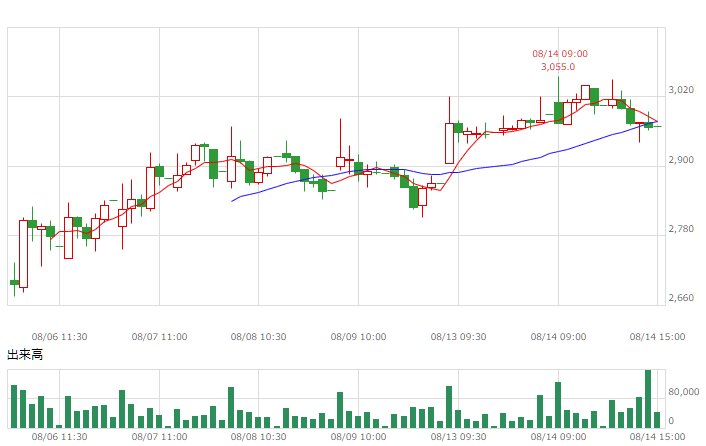706x446 pixels.
Task: Click the red 08/14 09:00 high annotation
Action: 560,54
